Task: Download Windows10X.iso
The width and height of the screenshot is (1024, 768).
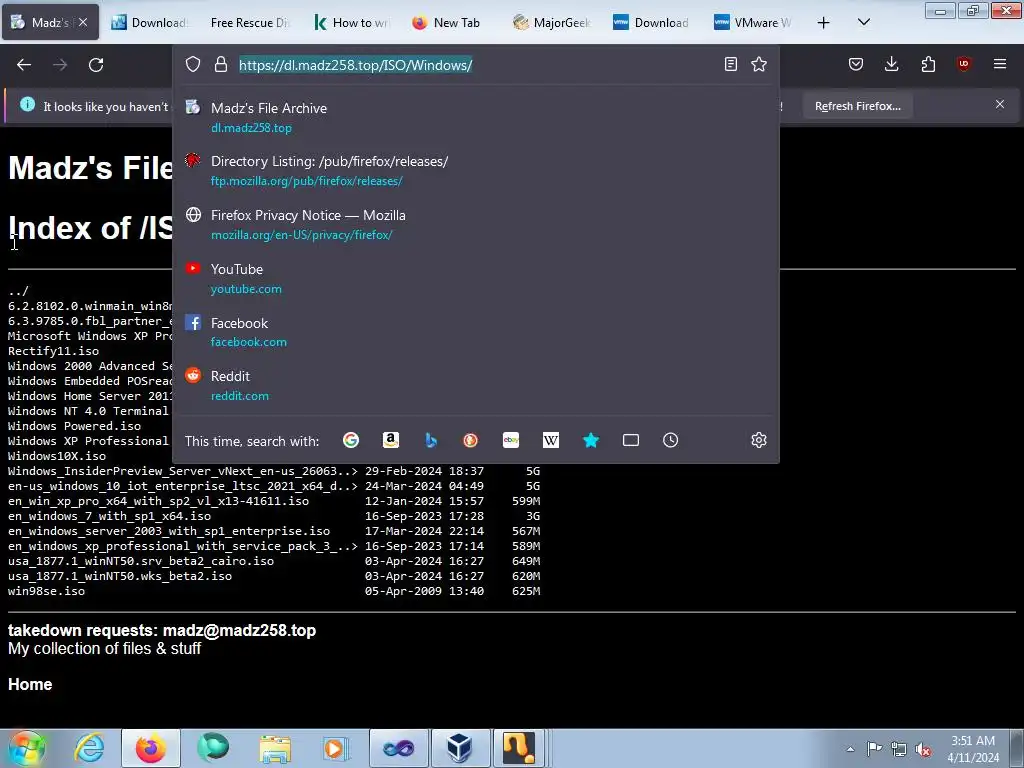Action: (x=57, y=456)
